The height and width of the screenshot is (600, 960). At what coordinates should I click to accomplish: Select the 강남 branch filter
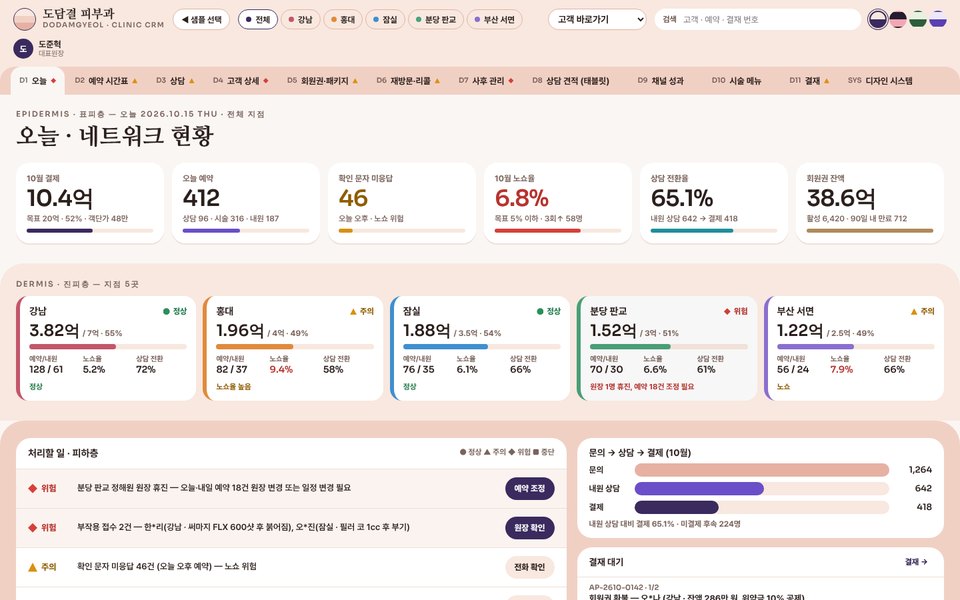tap(301, 20)
